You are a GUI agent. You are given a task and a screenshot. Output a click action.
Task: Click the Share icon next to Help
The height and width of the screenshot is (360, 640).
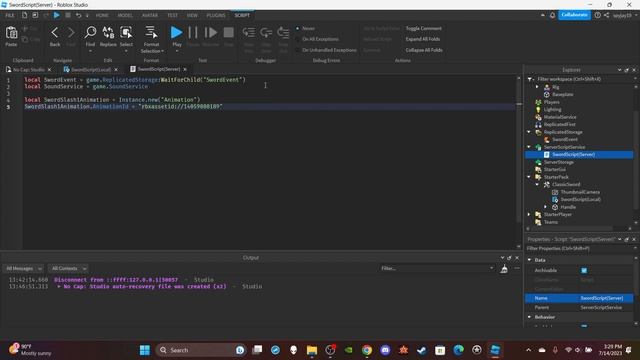point(607,15)
